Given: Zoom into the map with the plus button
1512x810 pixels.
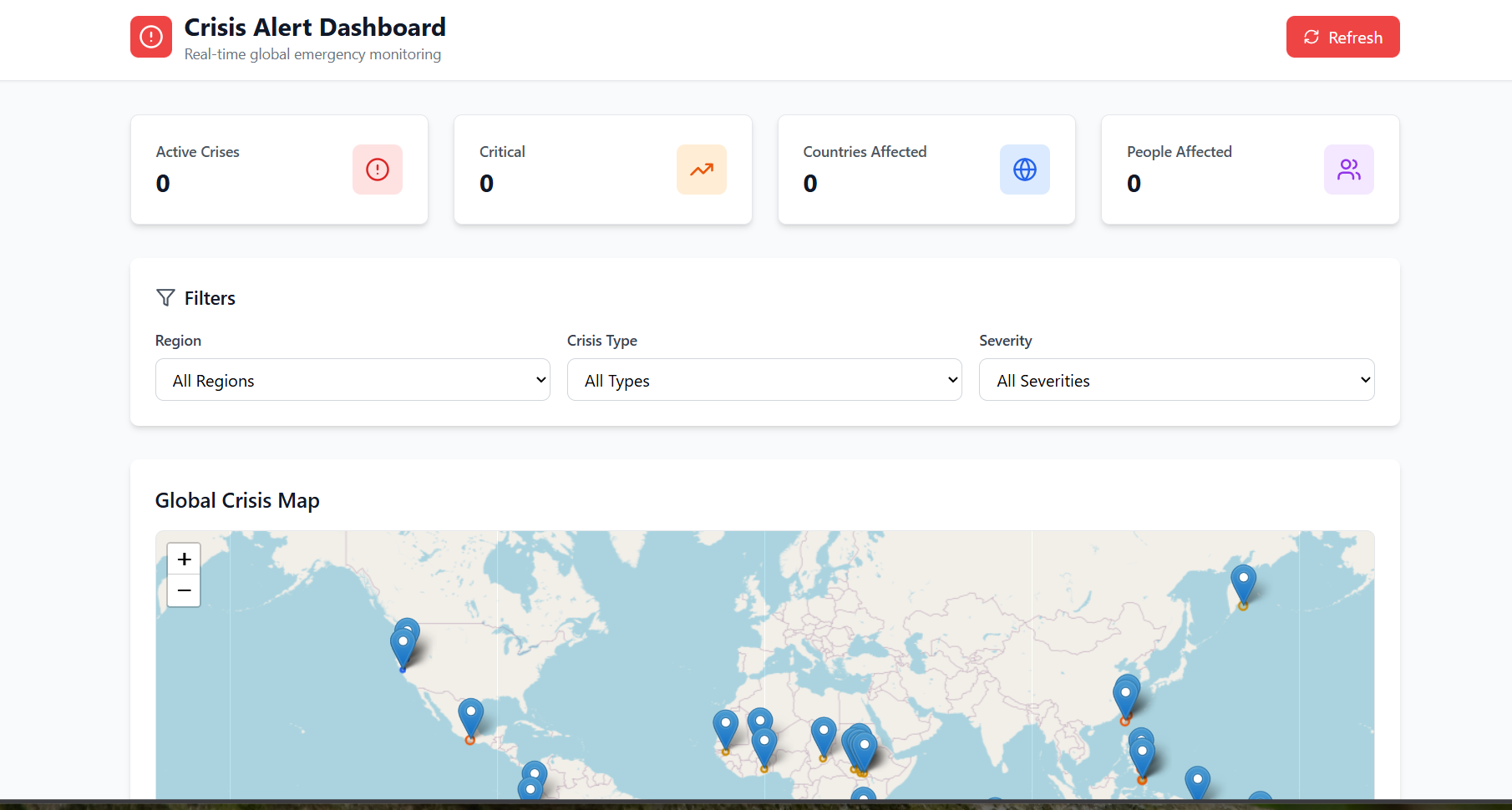Looking at the screenshot, I should pos(184,559).
